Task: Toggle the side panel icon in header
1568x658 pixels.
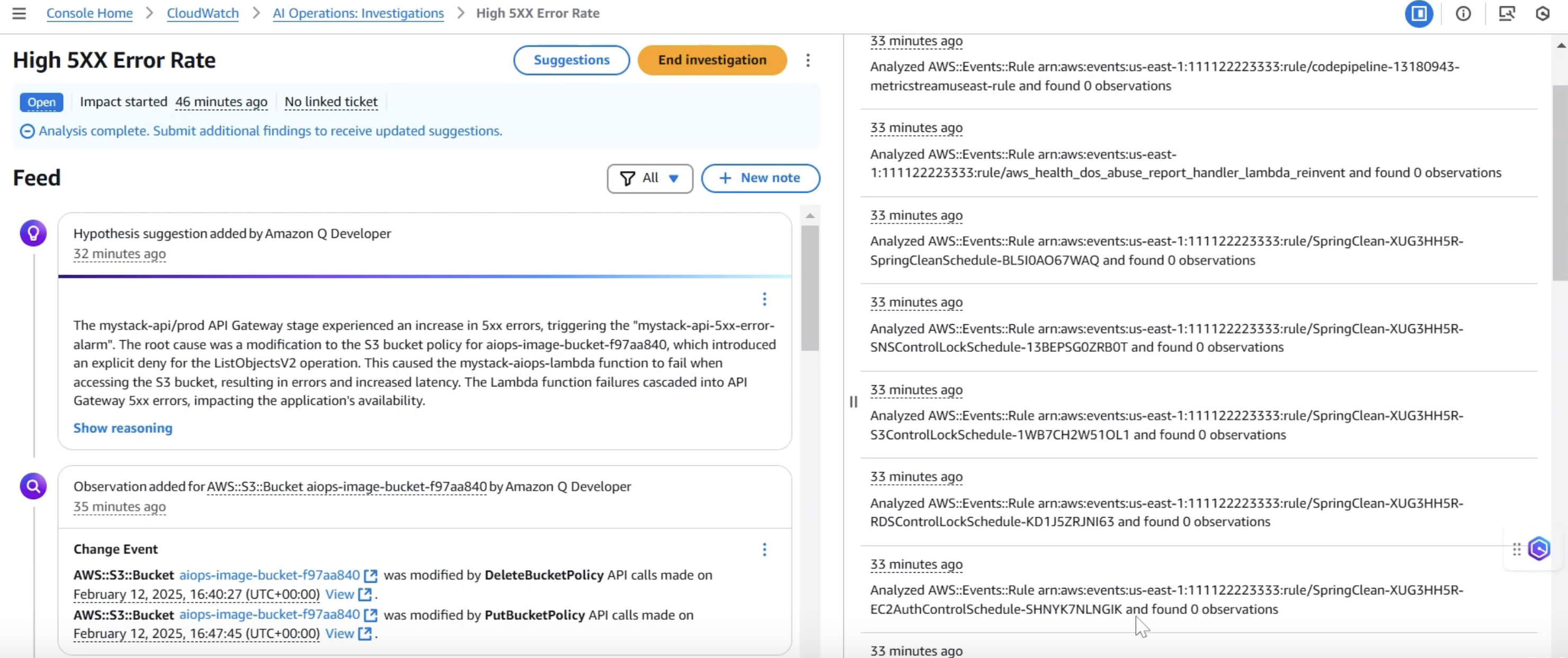Action: [1418, 13]
